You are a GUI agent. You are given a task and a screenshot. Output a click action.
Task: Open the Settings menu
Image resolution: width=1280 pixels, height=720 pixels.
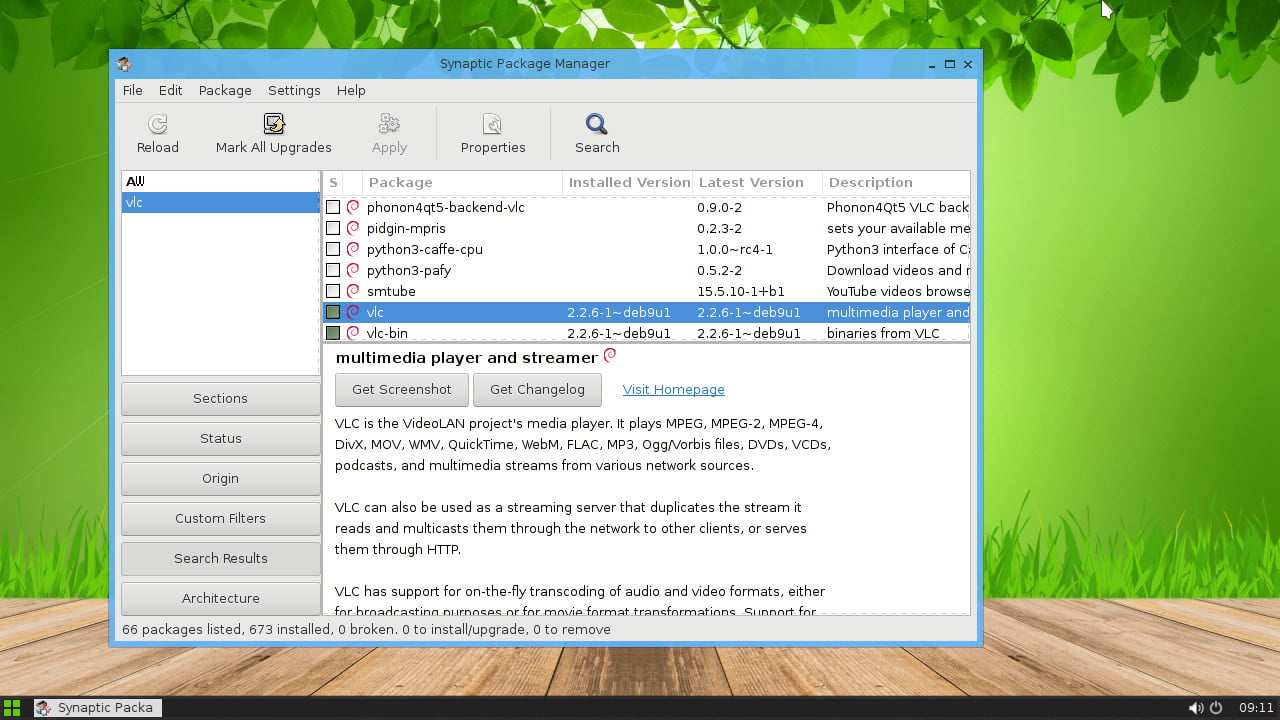(x=294, y=90)
